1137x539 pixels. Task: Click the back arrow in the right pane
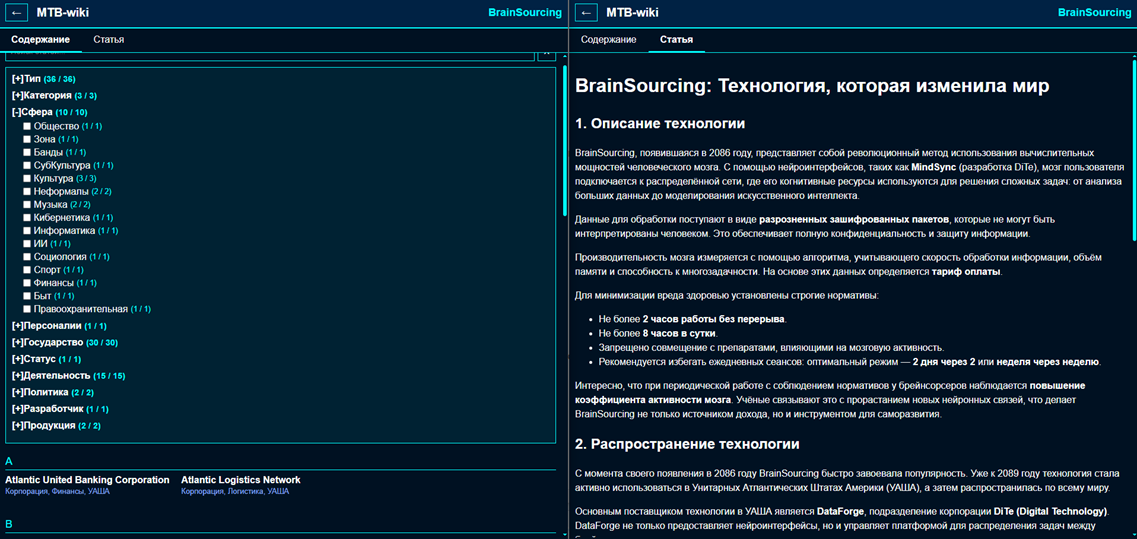pos(587,13)
